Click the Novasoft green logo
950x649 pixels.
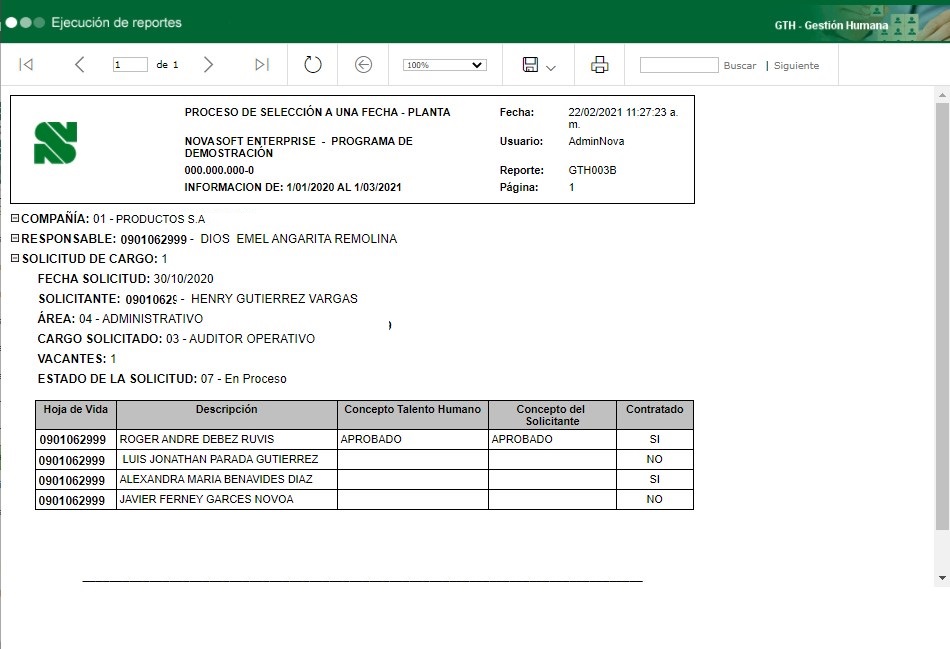(55, 143)
